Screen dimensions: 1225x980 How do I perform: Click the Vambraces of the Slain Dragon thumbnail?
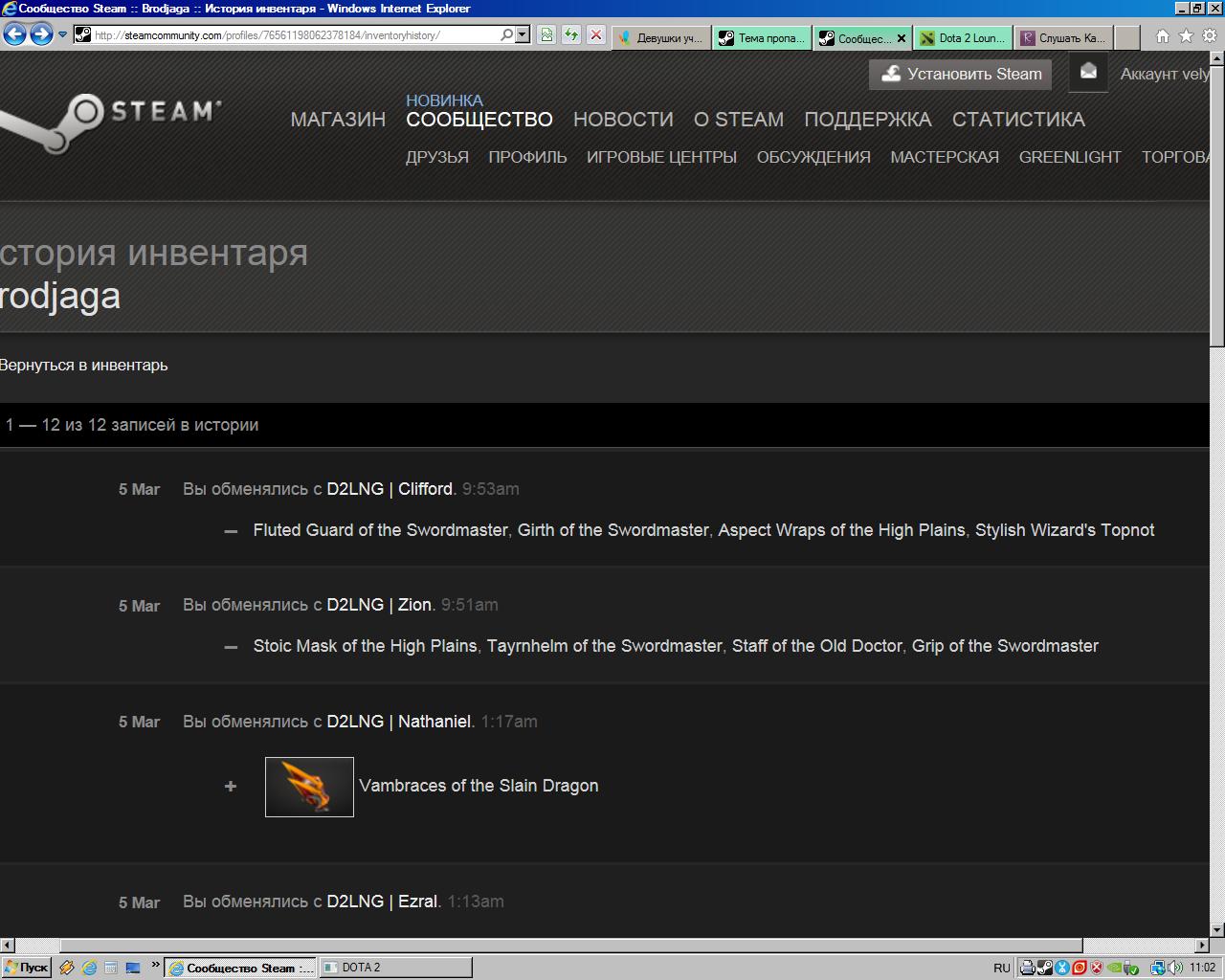click(309, 787)
